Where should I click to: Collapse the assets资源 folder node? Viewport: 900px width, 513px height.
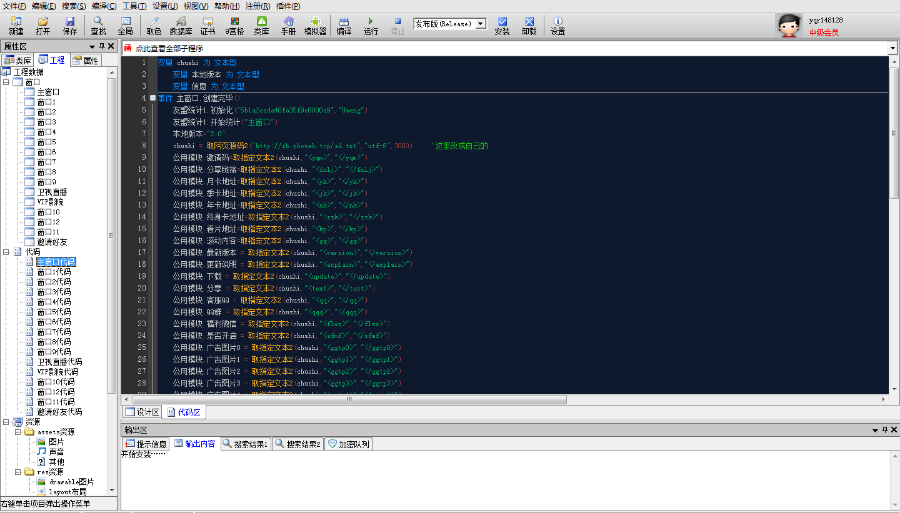(18, 432)
